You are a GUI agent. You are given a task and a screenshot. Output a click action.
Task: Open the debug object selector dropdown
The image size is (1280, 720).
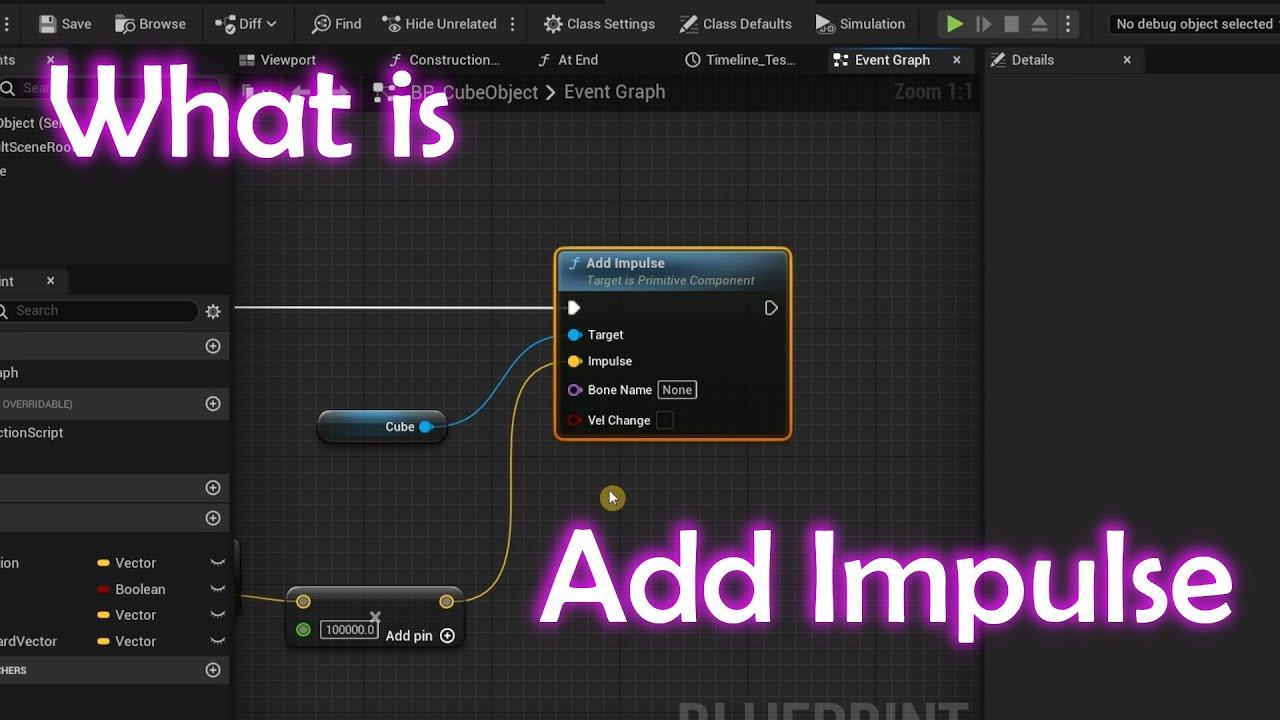1194,23
